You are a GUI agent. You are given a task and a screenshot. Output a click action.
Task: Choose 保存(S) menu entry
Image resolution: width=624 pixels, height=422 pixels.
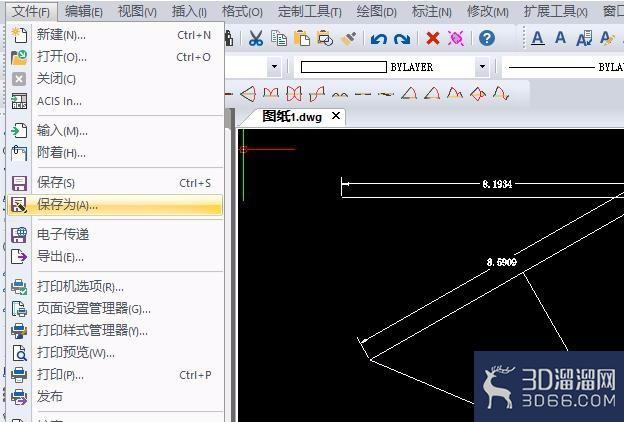pos(115,183)
